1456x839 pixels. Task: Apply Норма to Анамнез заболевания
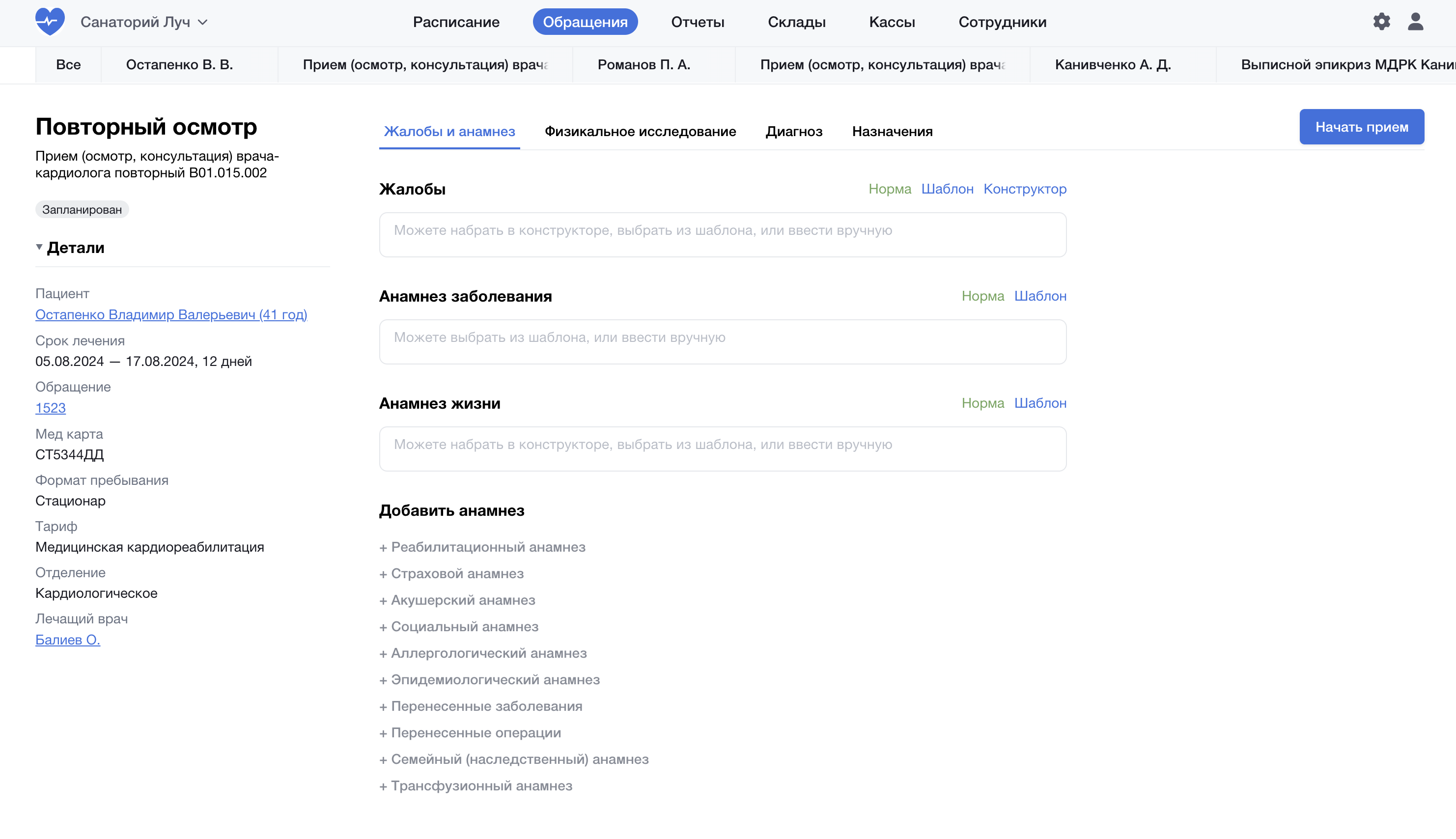(982, 296)
